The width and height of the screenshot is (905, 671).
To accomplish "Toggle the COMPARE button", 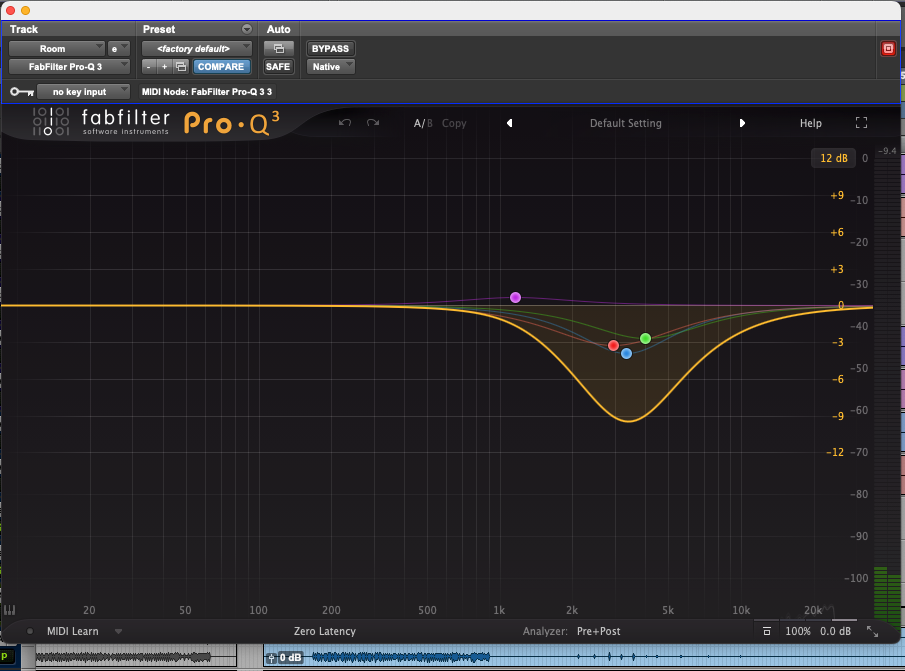I will (x=221, y=67).
